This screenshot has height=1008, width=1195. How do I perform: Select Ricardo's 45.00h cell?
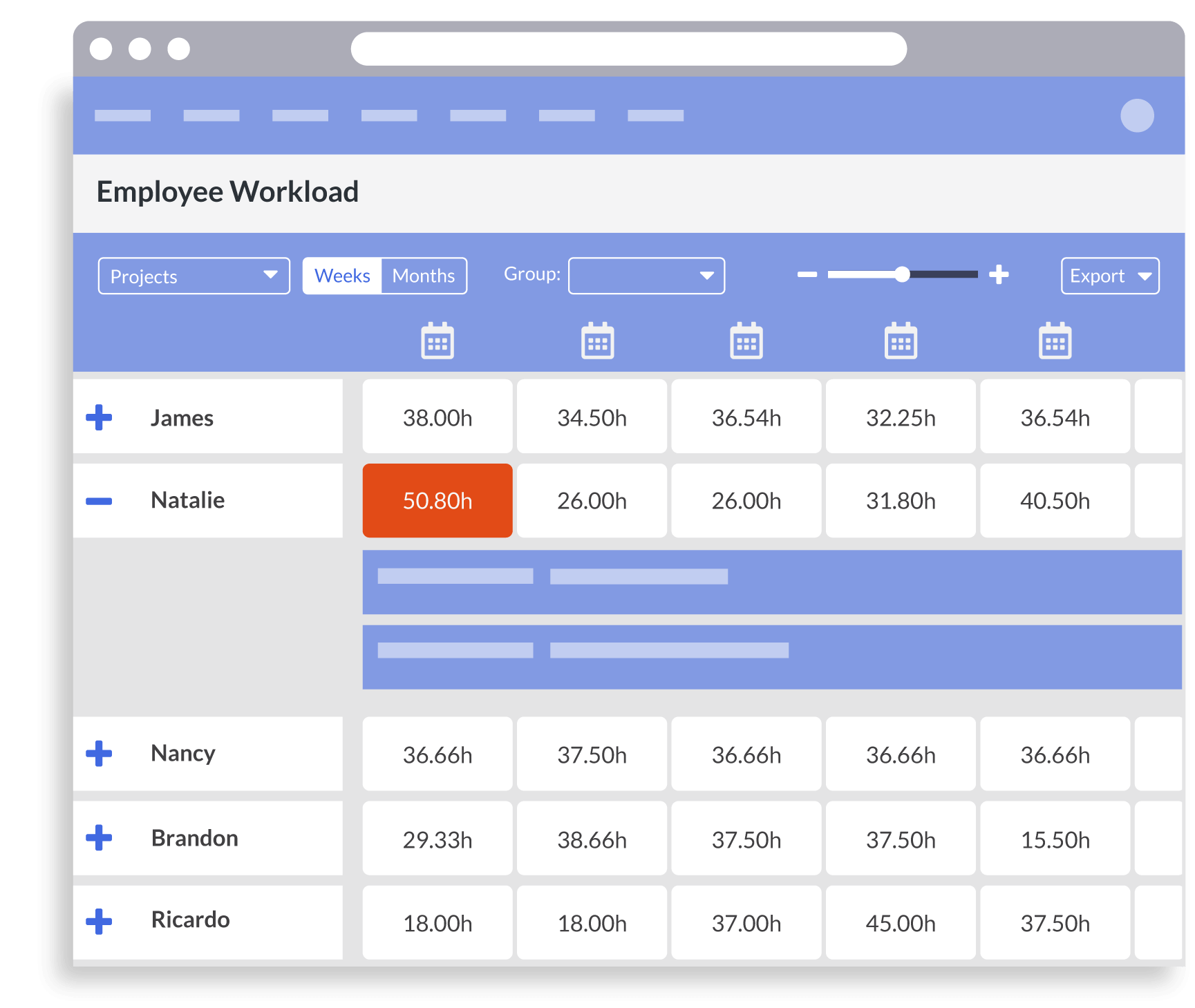[x=901, y=922]
